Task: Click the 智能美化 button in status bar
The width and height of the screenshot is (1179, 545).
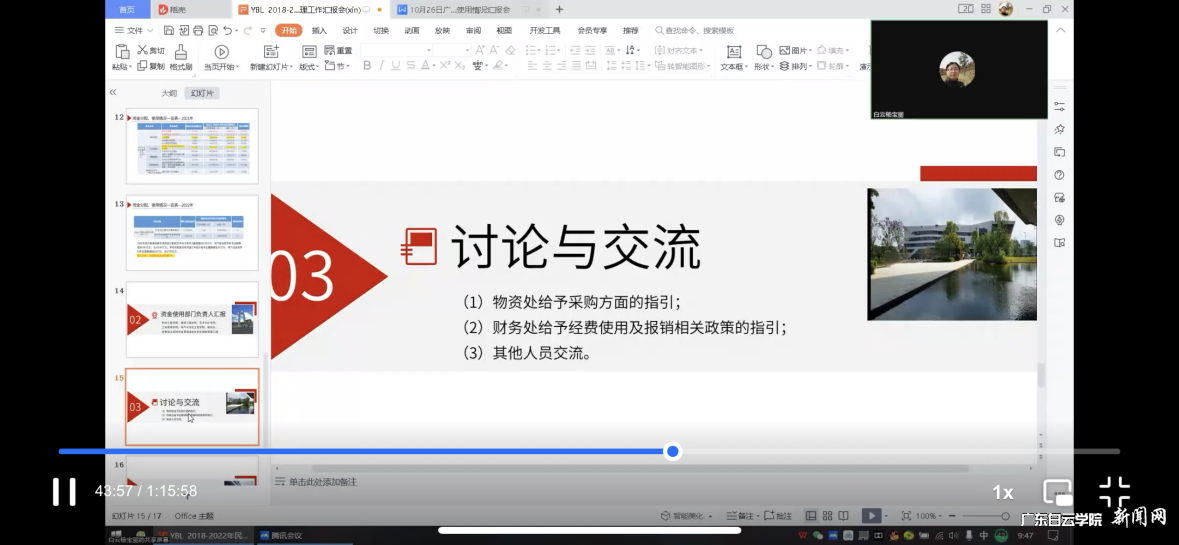Action: (686, 516)
